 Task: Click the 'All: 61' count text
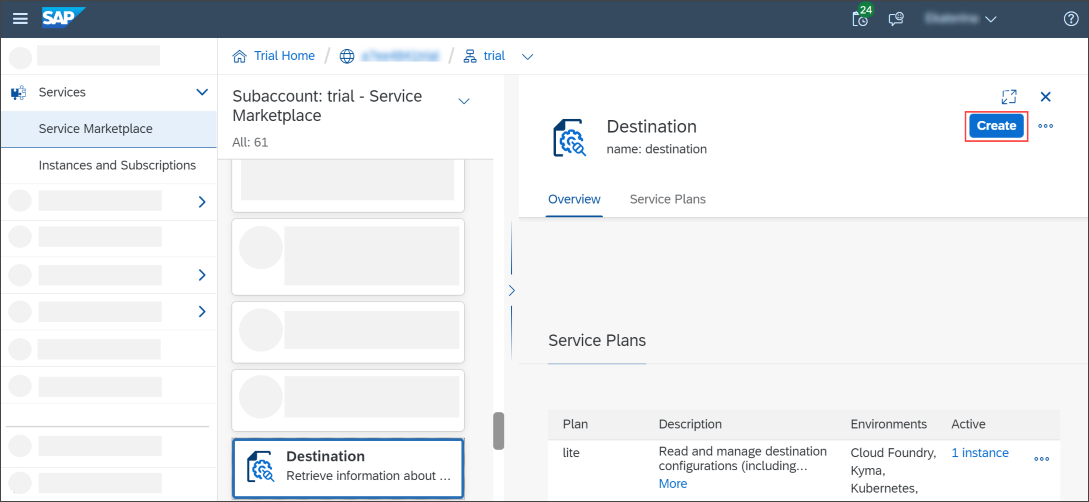[250, 142]
